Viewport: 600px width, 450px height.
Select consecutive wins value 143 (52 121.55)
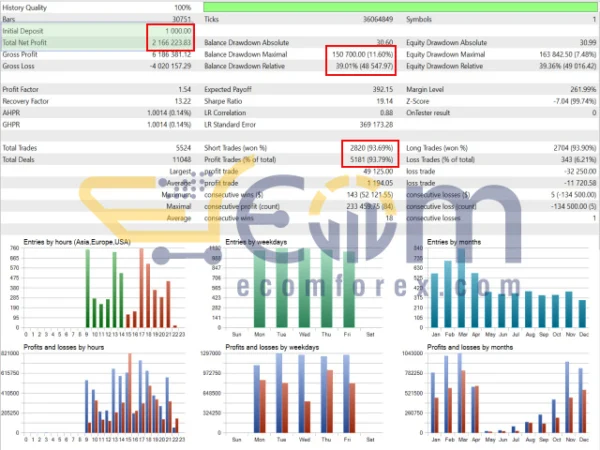click(370, 195)
